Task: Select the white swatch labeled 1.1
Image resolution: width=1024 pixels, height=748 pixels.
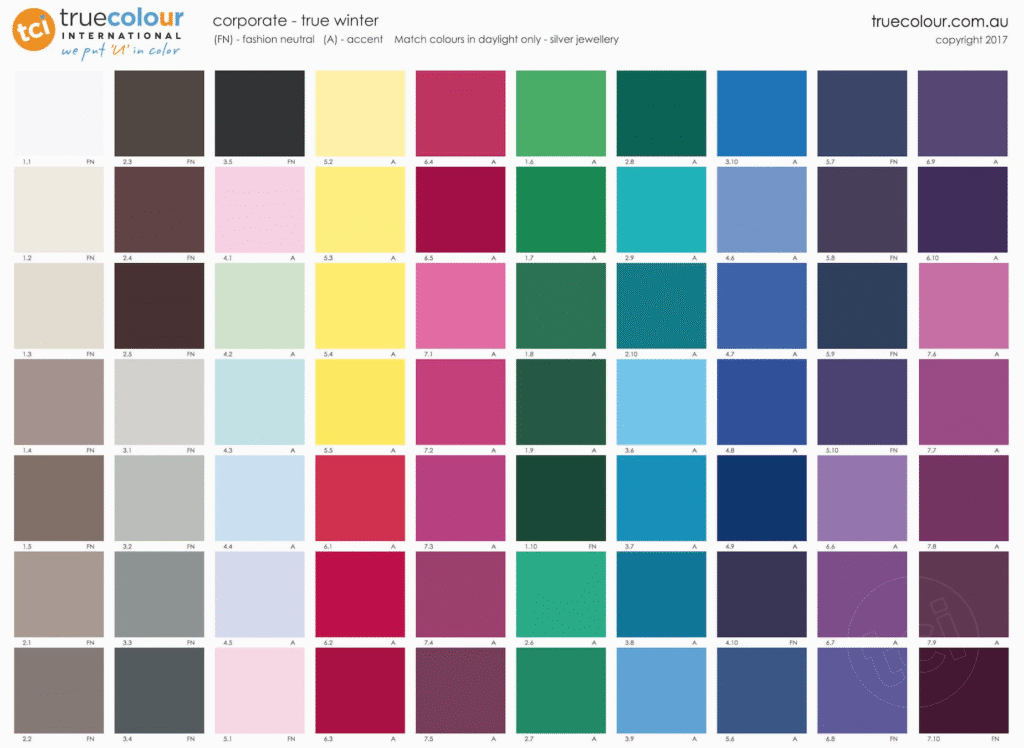Action: [x=59, y=113]
